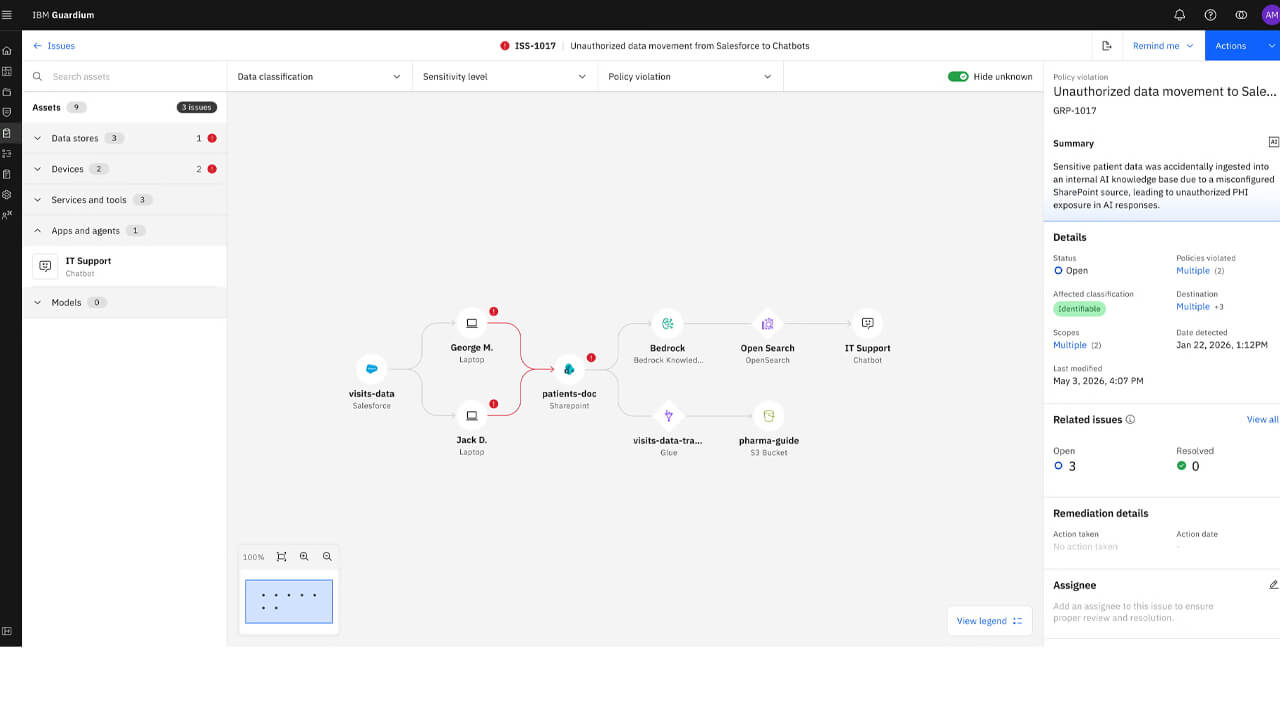This screenshot has height=720, width=1280.
Task: Select the Bedrock knowledge base node
Action: tap(667, 323)
